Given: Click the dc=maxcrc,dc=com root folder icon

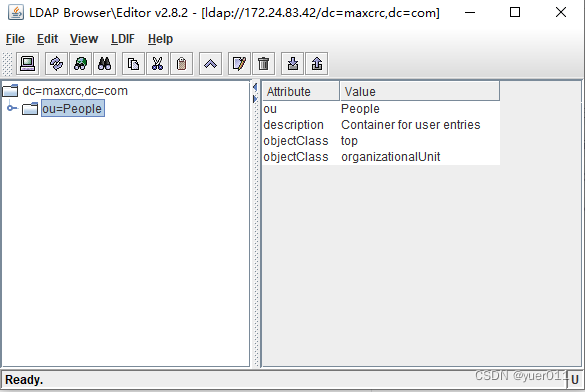Looking at the screenshot, I should [x=10, y=91].
